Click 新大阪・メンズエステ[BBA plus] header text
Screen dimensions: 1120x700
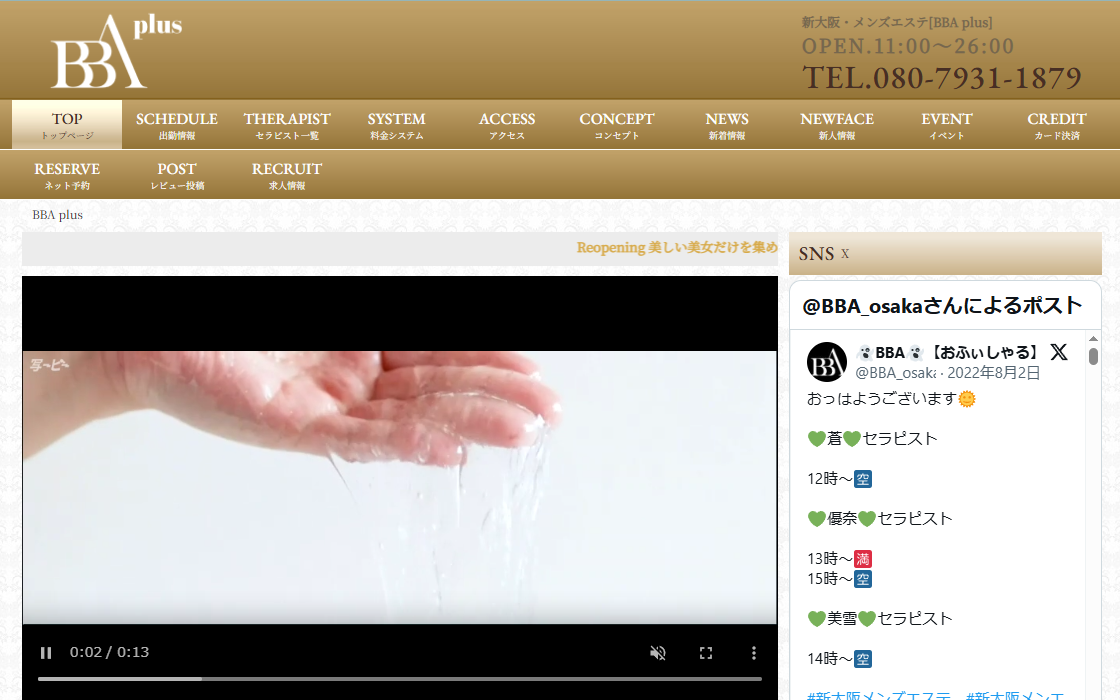pos(897,22)
